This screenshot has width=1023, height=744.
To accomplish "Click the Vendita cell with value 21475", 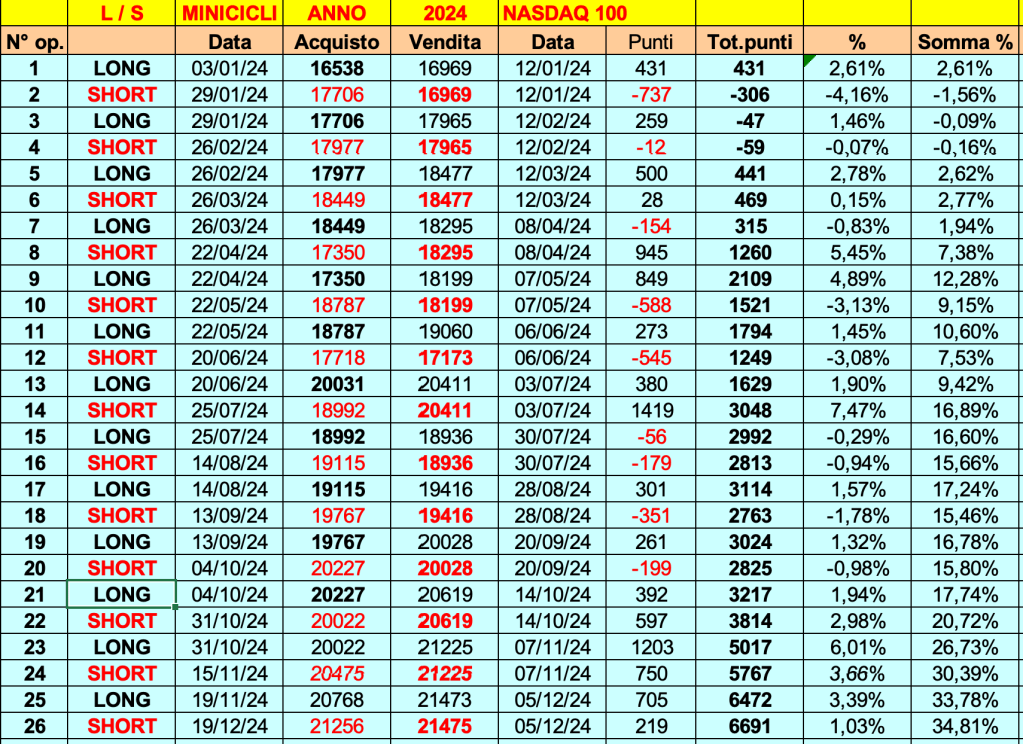I will tap(445, 726).
